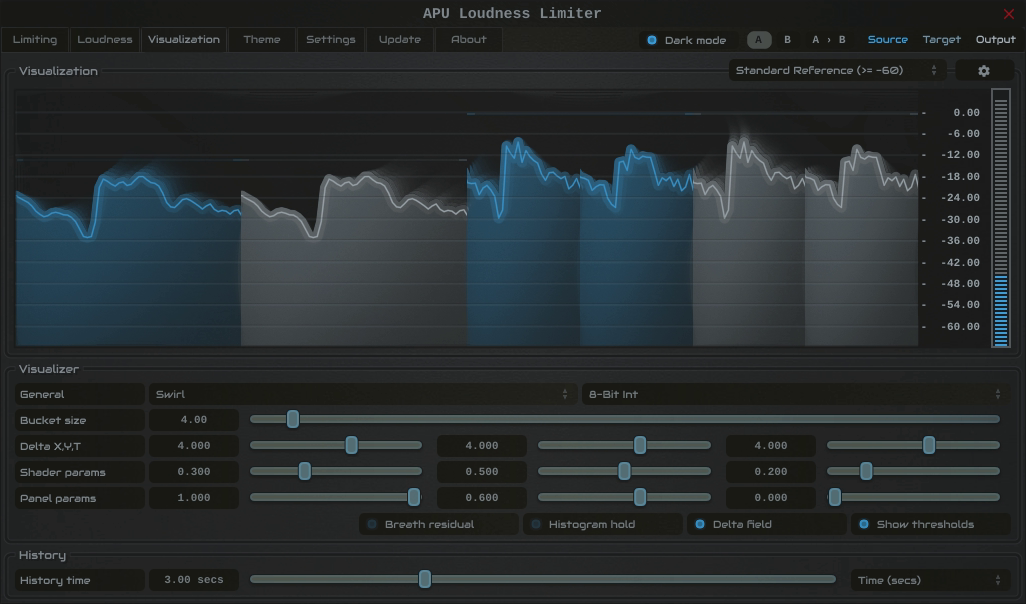Open the visualization gear settings
Image resolution: width=1026 pixels, height=604 pixels.
click(x=984, y=71)
